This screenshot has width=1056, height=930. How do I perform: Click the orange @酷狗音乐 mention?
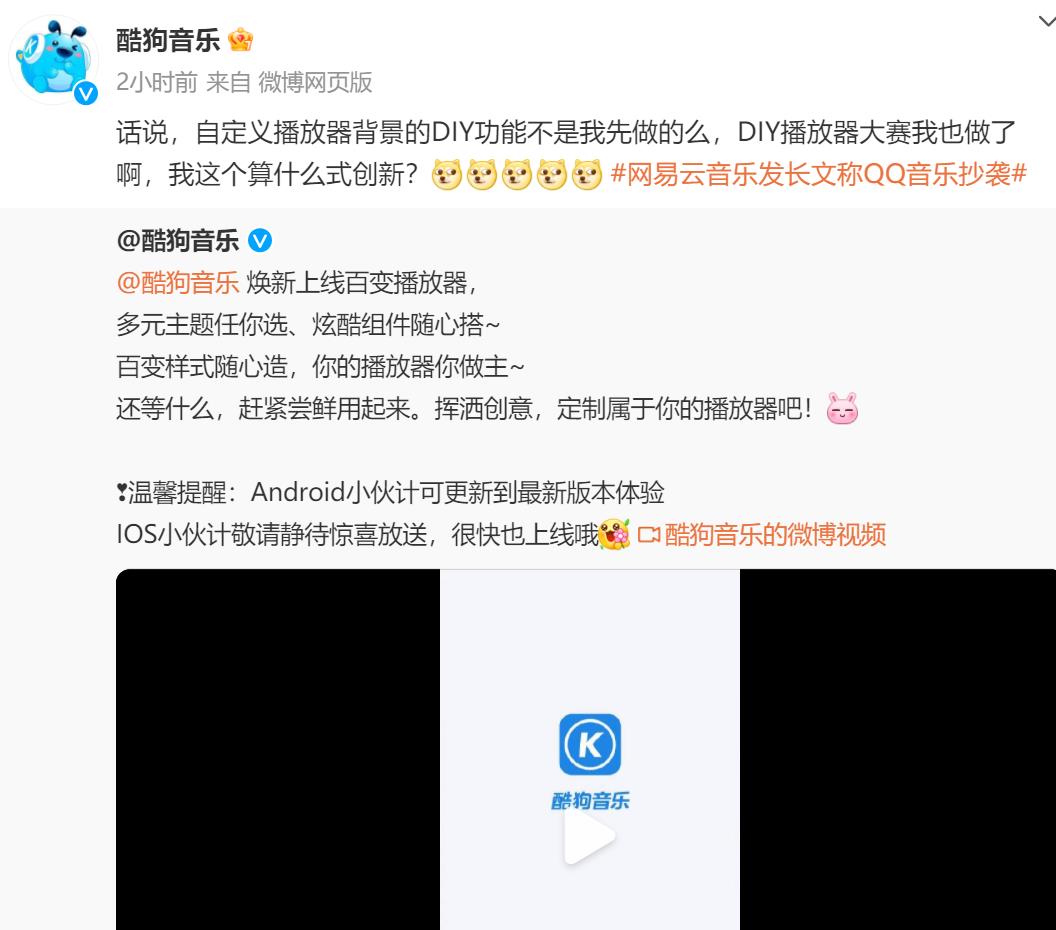click(x=178, y=283)
